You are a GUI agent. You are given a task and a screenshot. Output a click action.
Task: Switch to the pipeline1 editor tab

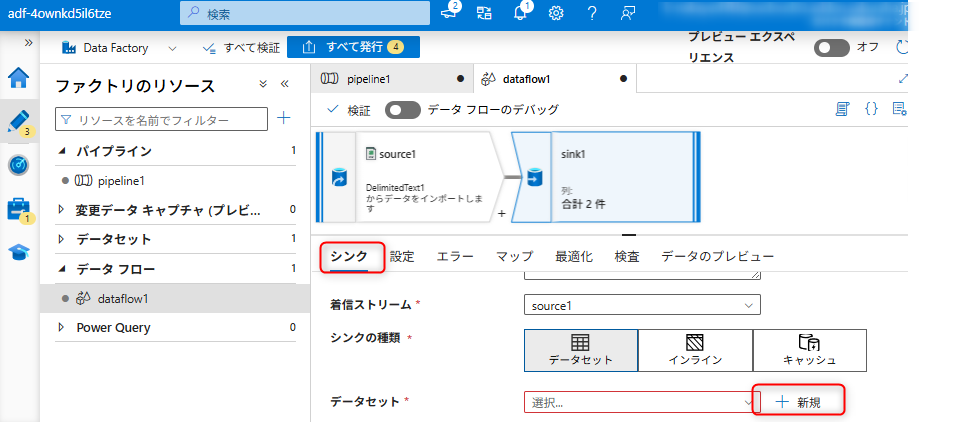[392, 79]
